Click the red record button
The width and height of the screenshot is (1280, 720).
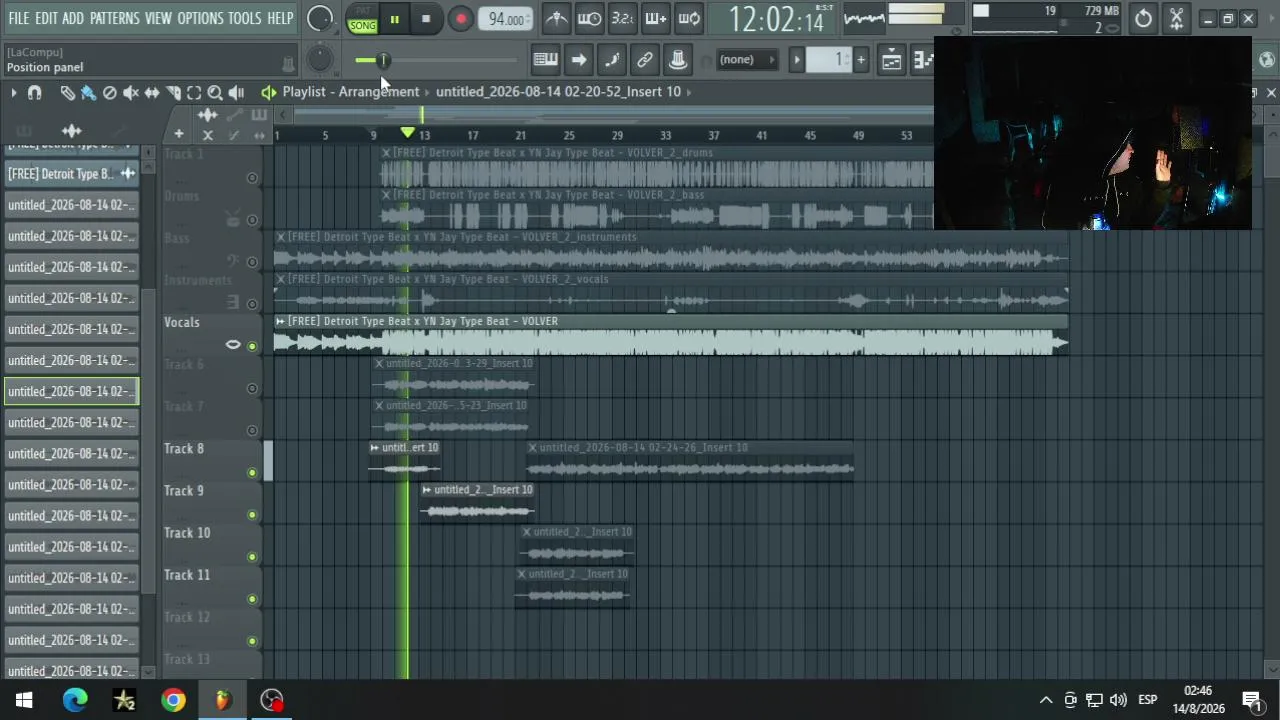click(x=461, y=19)
